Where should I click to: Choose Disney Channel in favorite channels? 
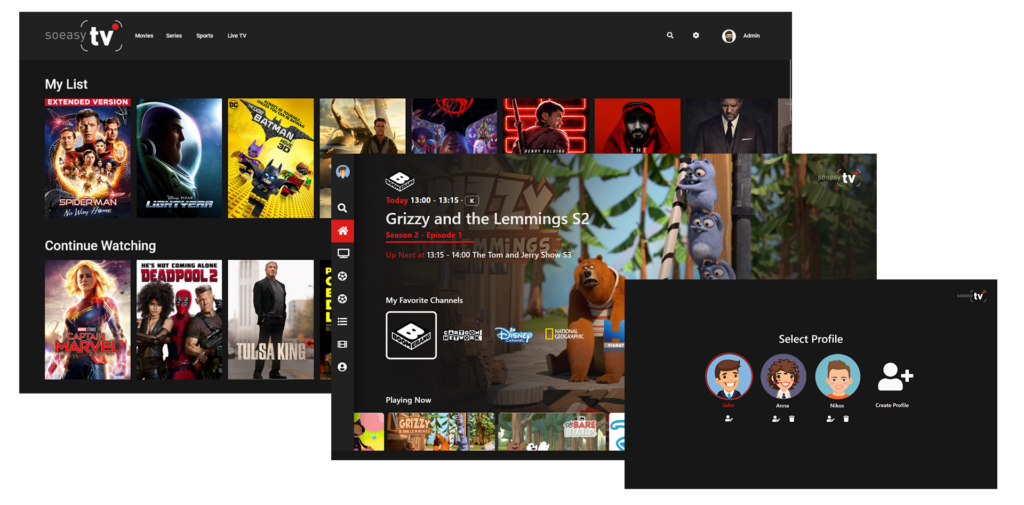514,335
